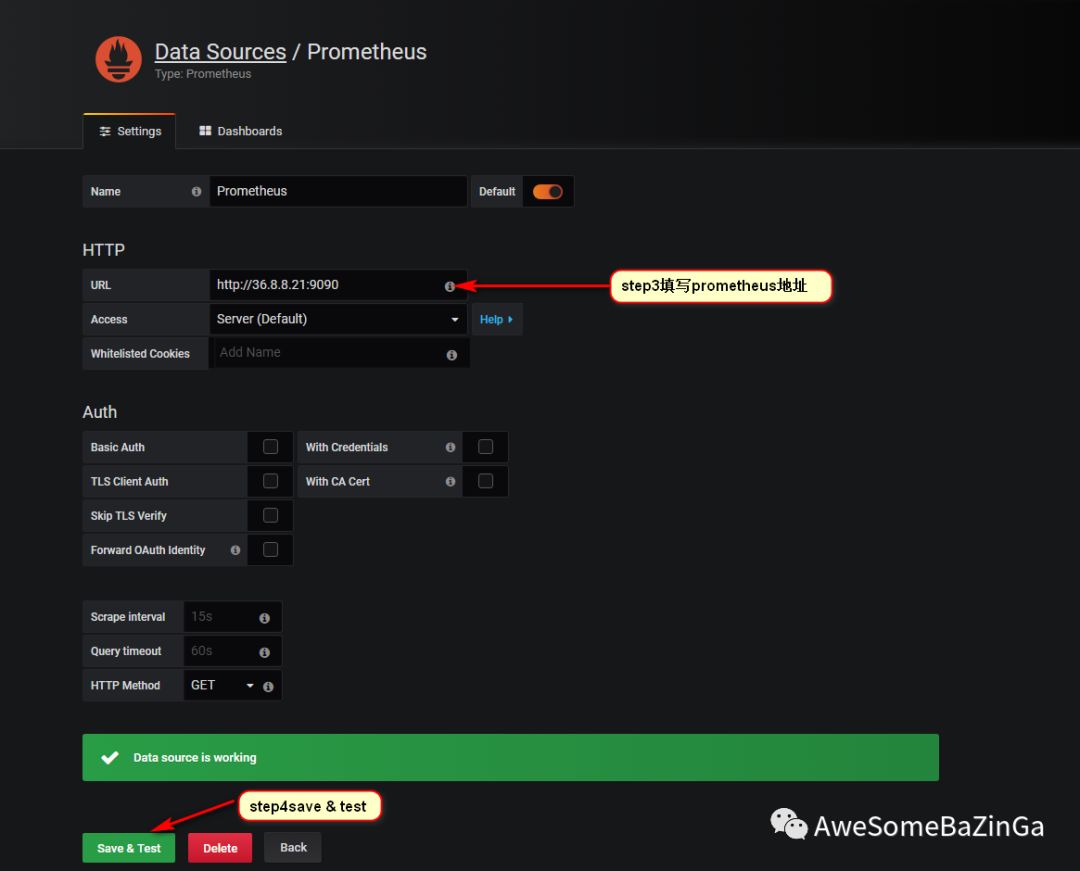This screenshot has width=1080, height=871.
Task: Open the Data Sources breadcrumb link
Action: click(x=220, y=52)
